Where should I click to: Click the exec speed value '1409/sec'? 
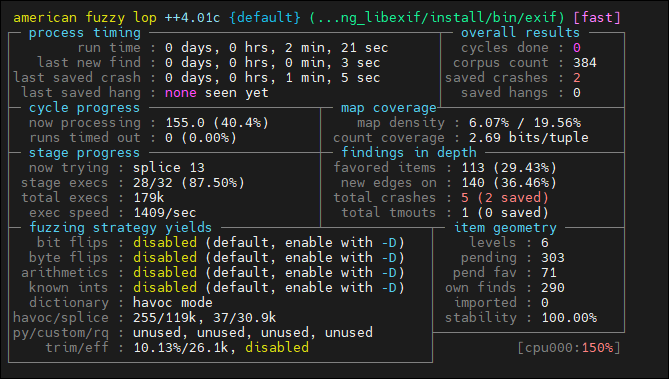point(165,213)
